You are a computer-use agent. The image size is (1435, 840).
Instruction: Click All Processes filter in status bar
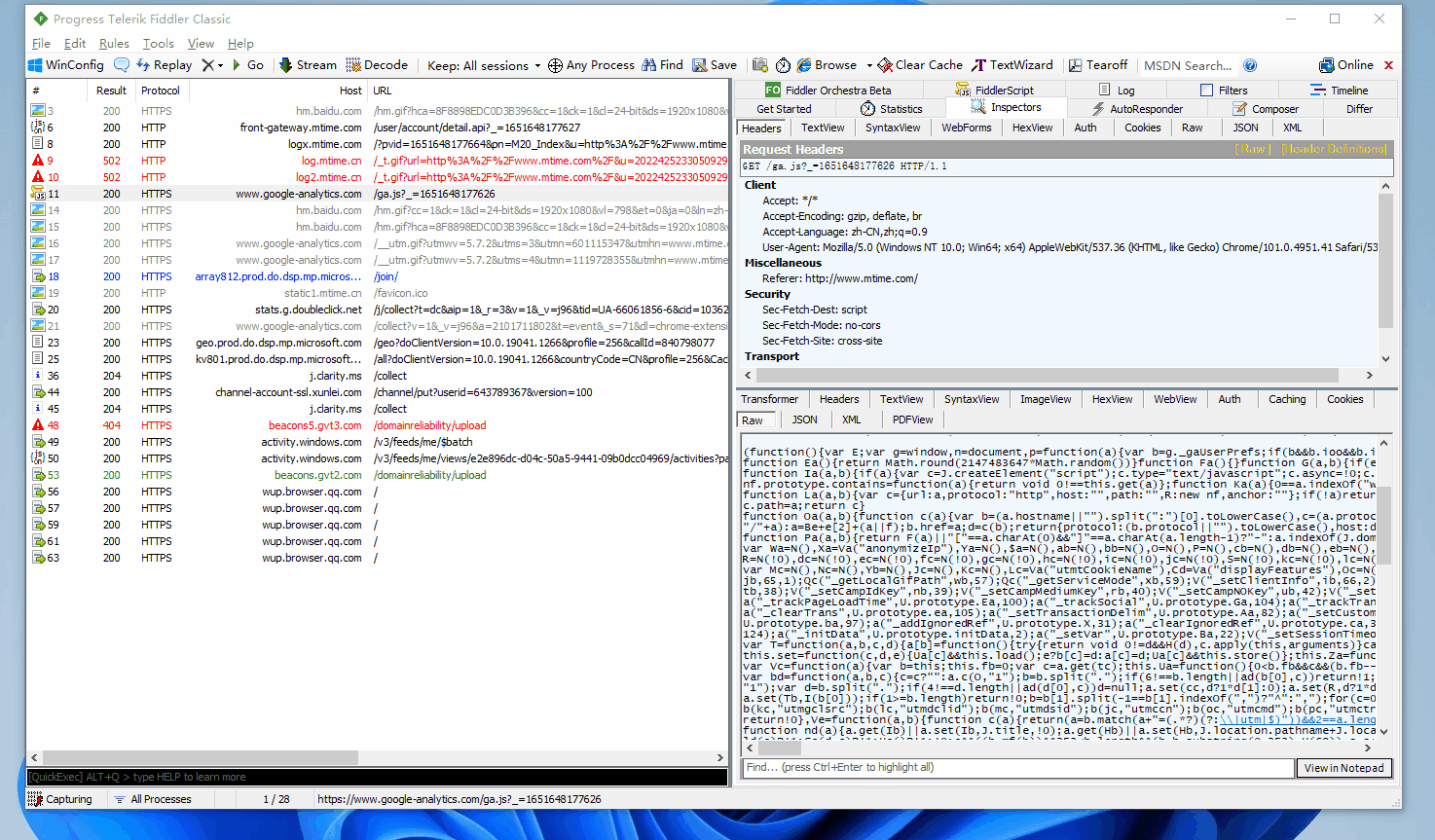coord(152,799)
